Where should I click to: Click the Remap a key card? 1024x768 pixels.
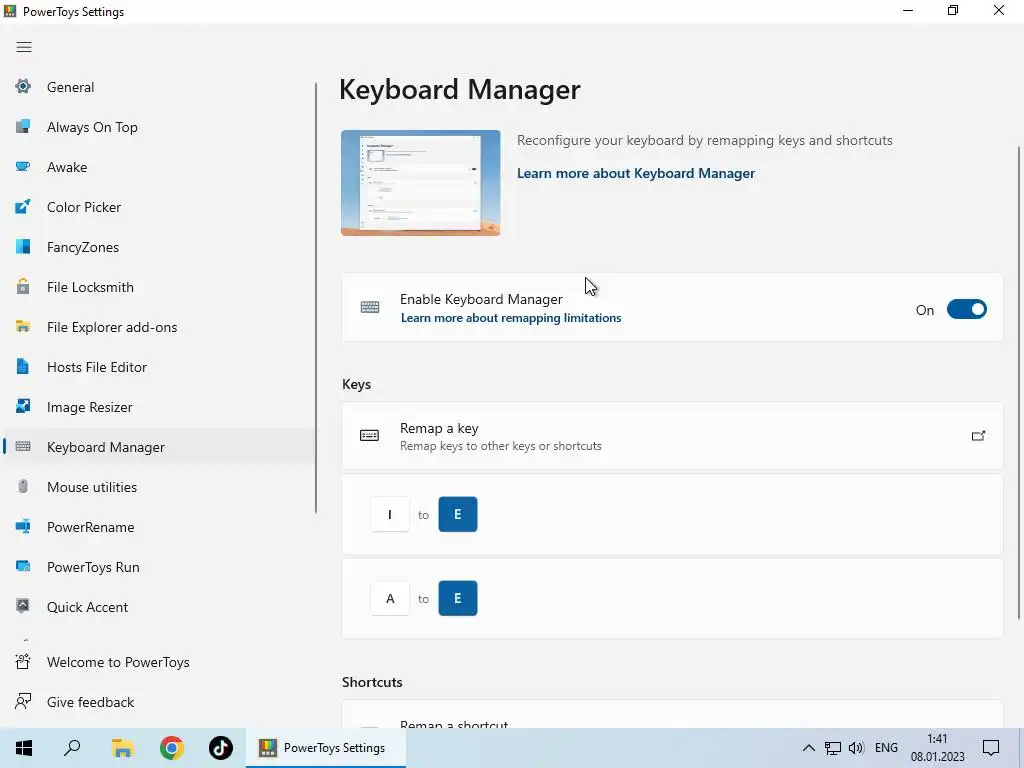click(672, 436)
